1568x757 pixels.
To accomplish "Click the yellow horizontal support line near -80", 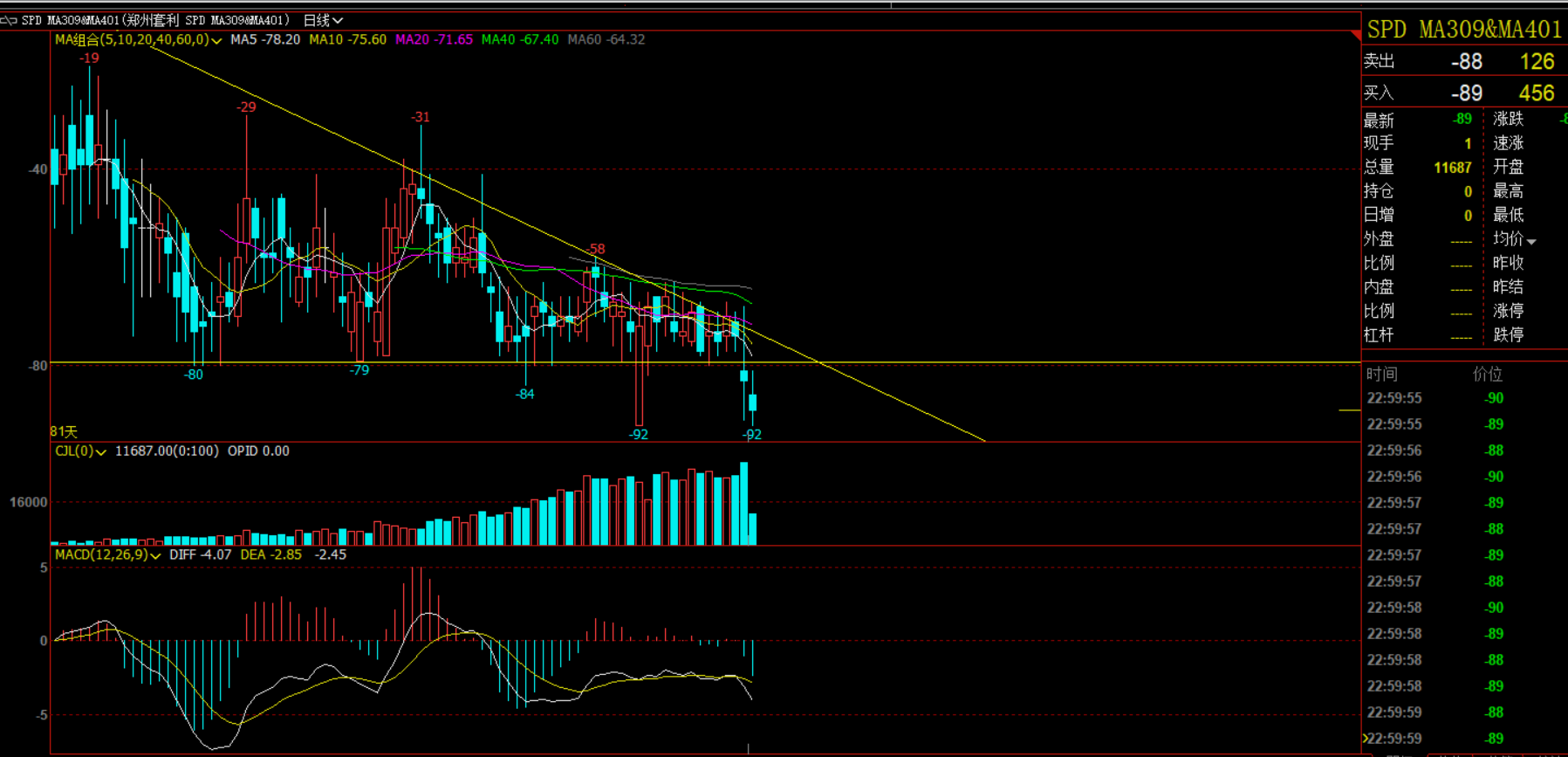I will tap(1047, 362).
